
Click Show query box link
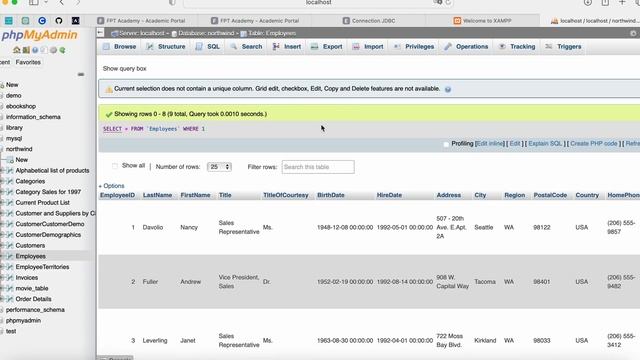(x=124, y=69)
